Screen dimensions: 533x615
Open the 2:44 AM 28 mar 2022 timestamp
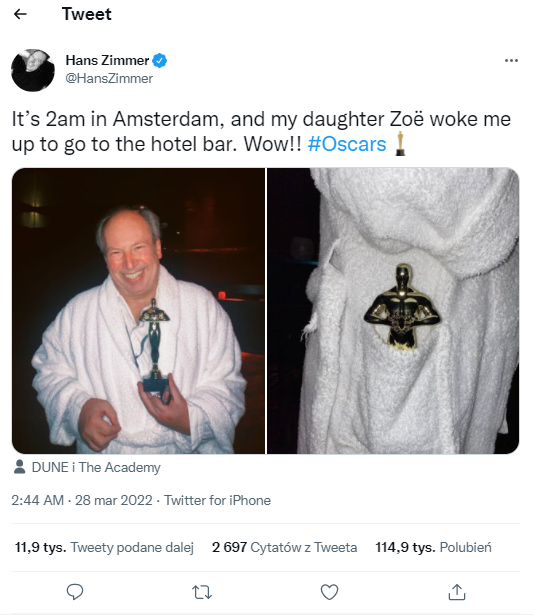pyautogui.click(x=82, y=500)
